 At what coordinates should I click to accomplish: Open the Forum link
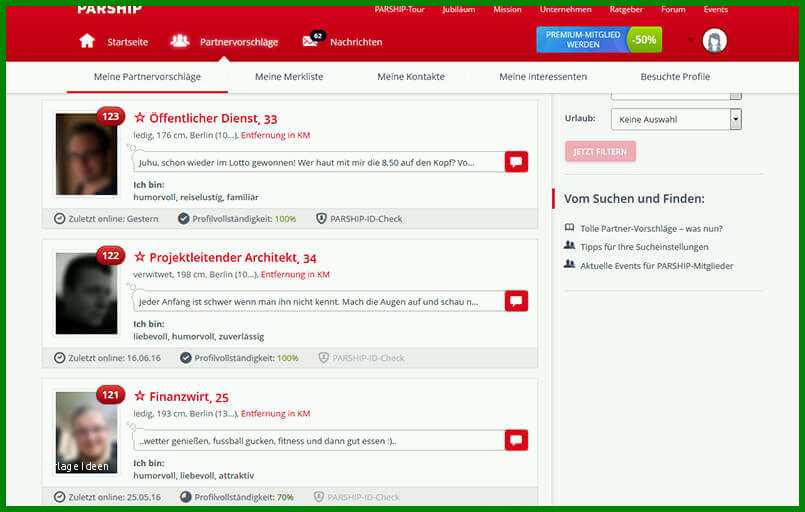(x=673, y=9)
